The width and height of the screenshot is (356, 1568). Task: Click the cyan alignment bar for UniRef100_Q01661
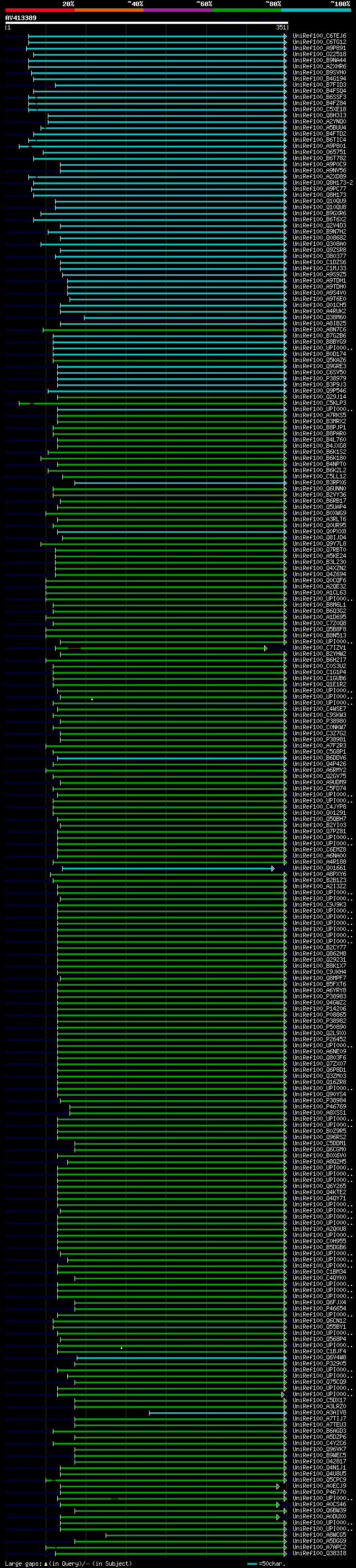(x=168, y=868)
